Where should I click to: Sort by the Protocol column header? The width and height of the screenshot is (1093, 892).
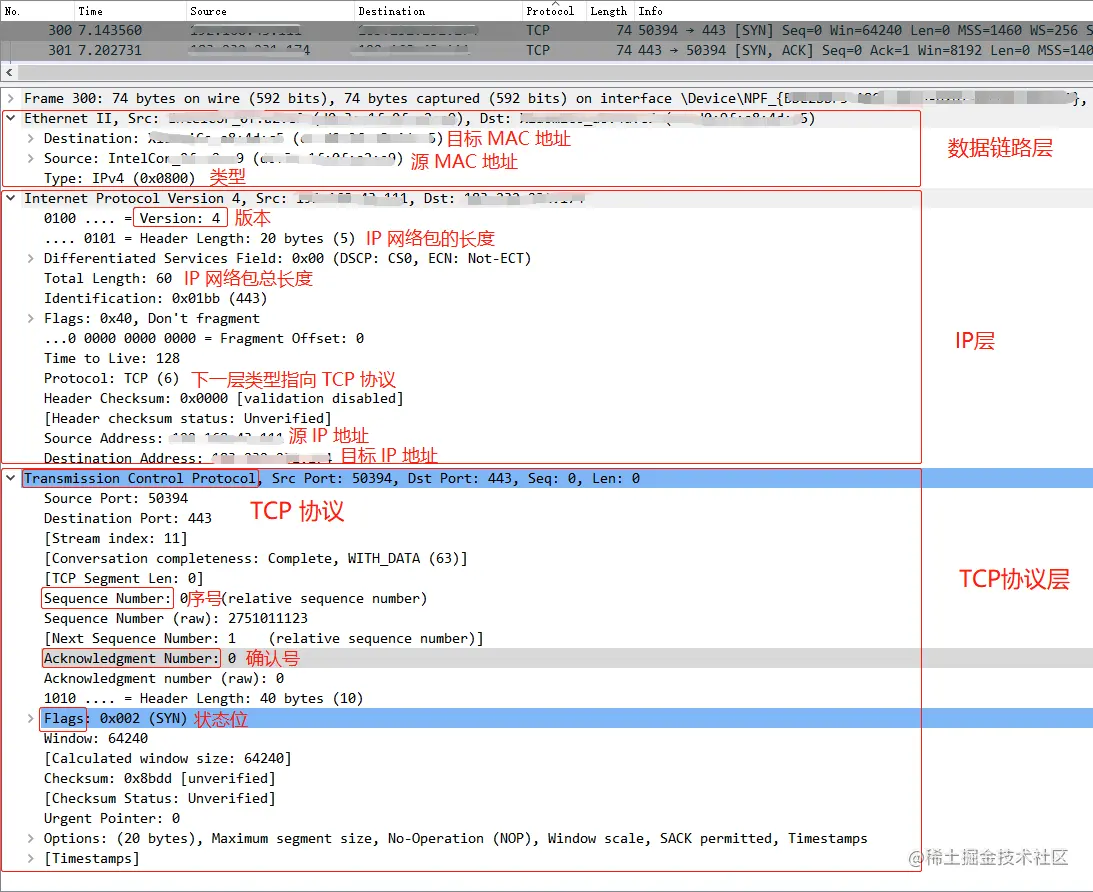[553, 10]
